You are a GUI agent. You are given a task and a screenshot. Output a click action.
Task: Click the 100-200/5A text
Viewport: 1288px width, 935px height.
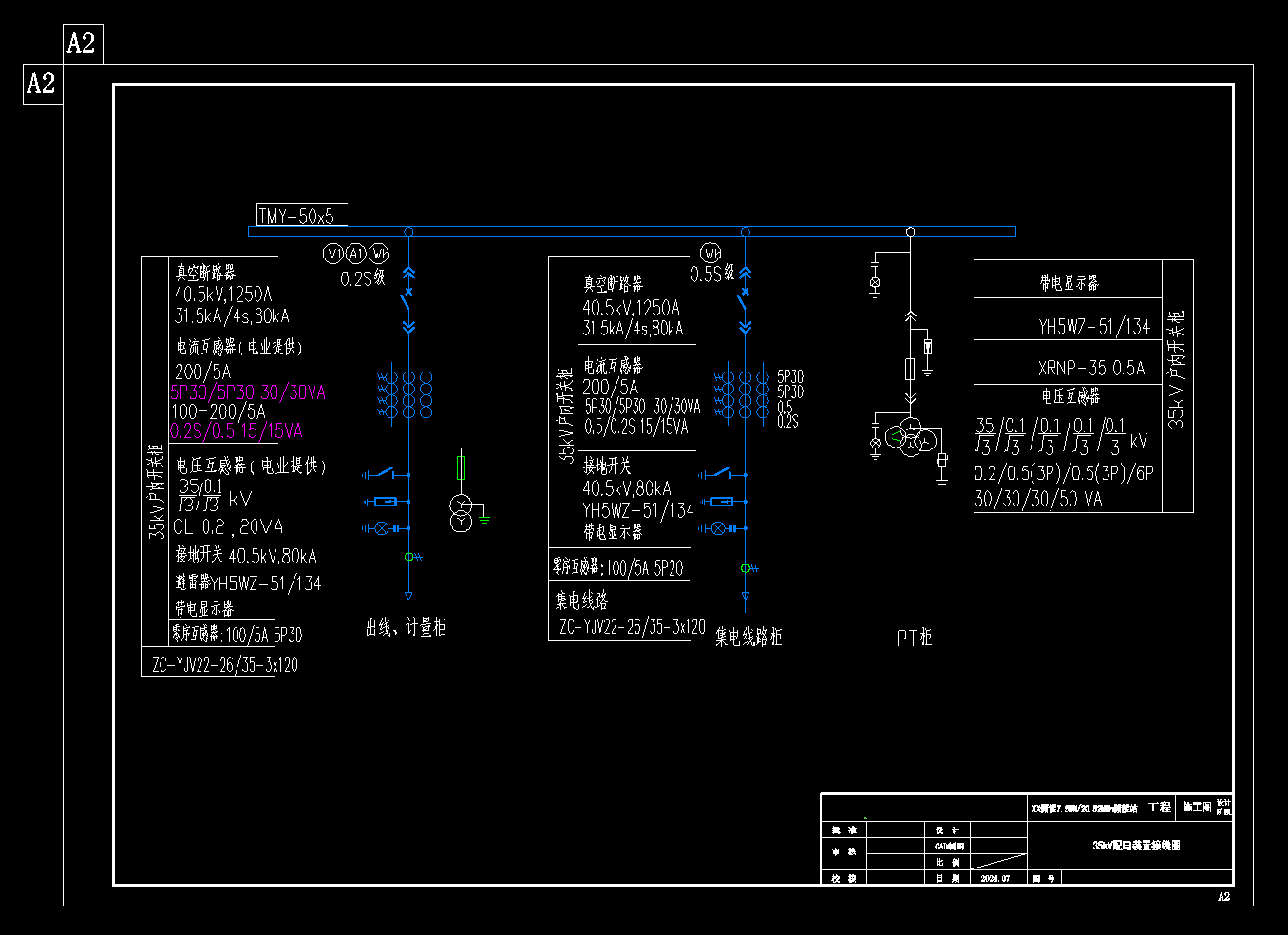click(x=218, y=411)
